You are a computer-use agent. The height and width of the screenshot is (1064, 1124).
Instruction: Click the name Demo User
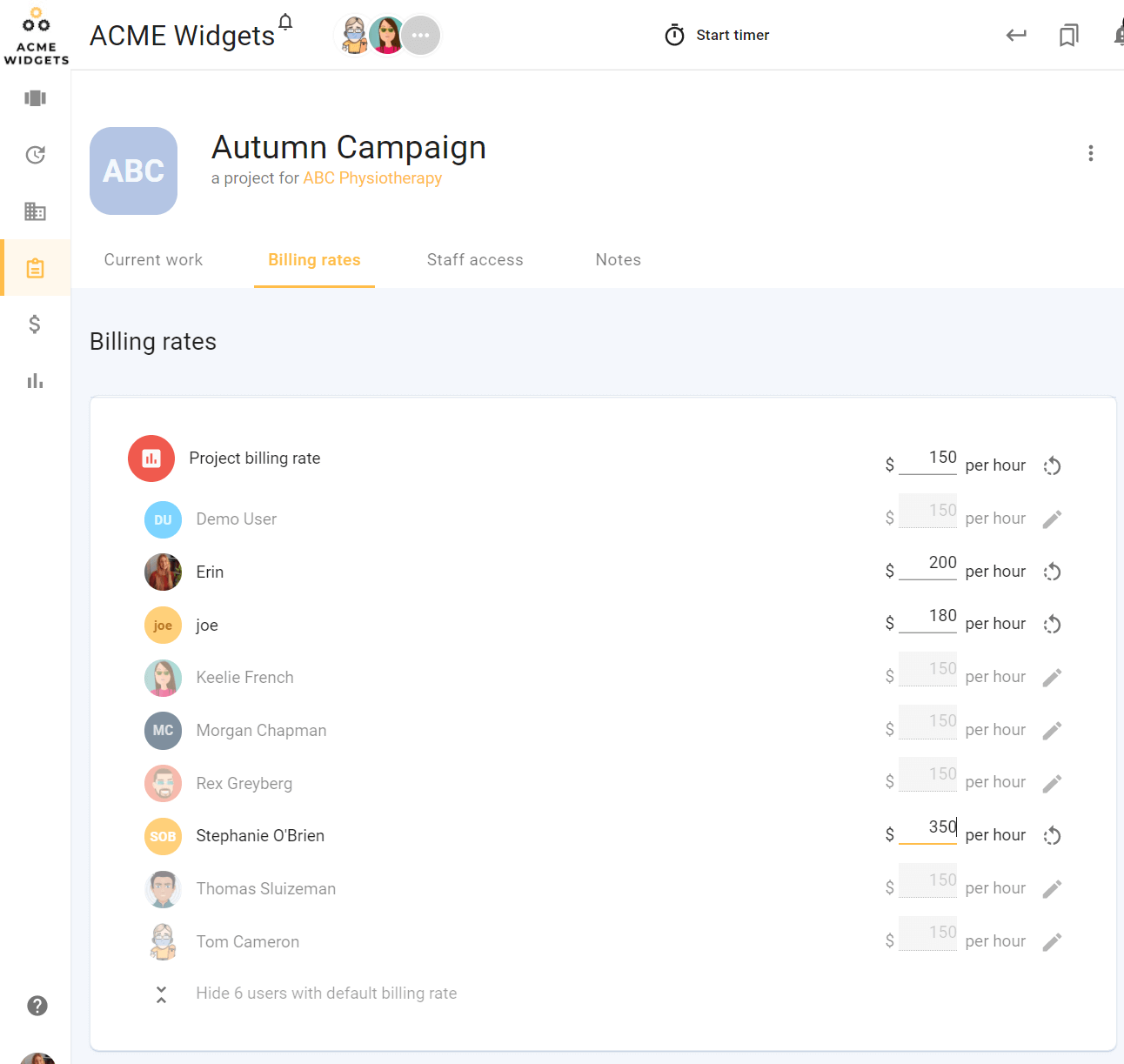coord(237,519)
